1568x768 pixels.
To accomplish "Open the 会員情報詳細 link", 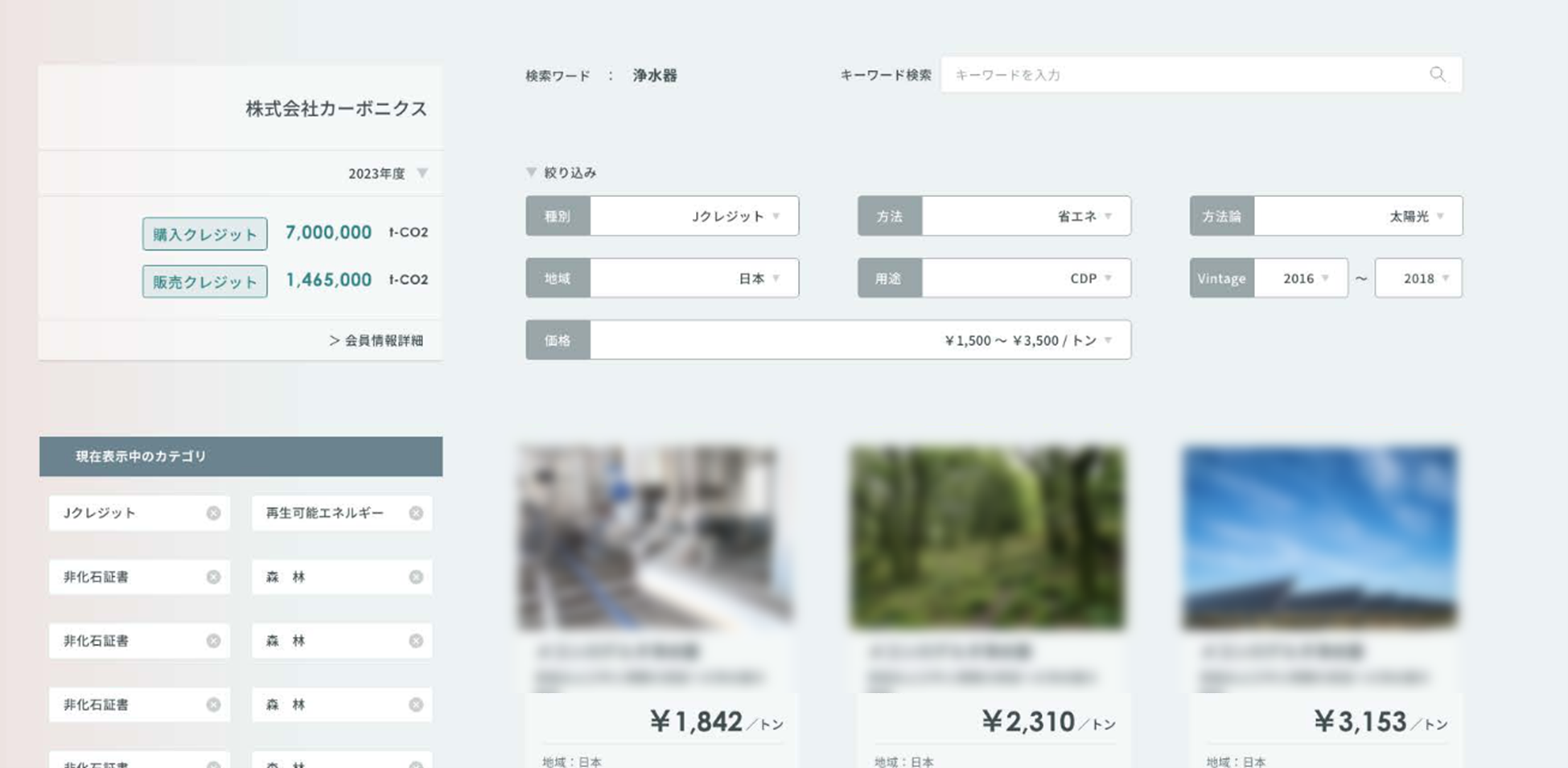I will (x=376, y=340).
